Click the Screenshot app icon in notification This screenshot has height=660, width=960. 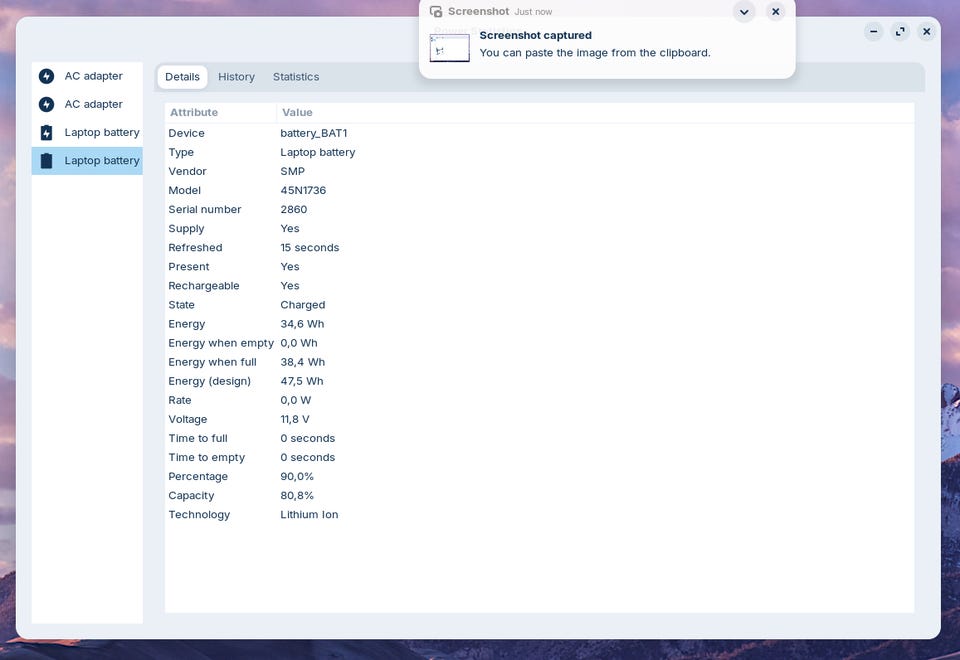(436, 12)
